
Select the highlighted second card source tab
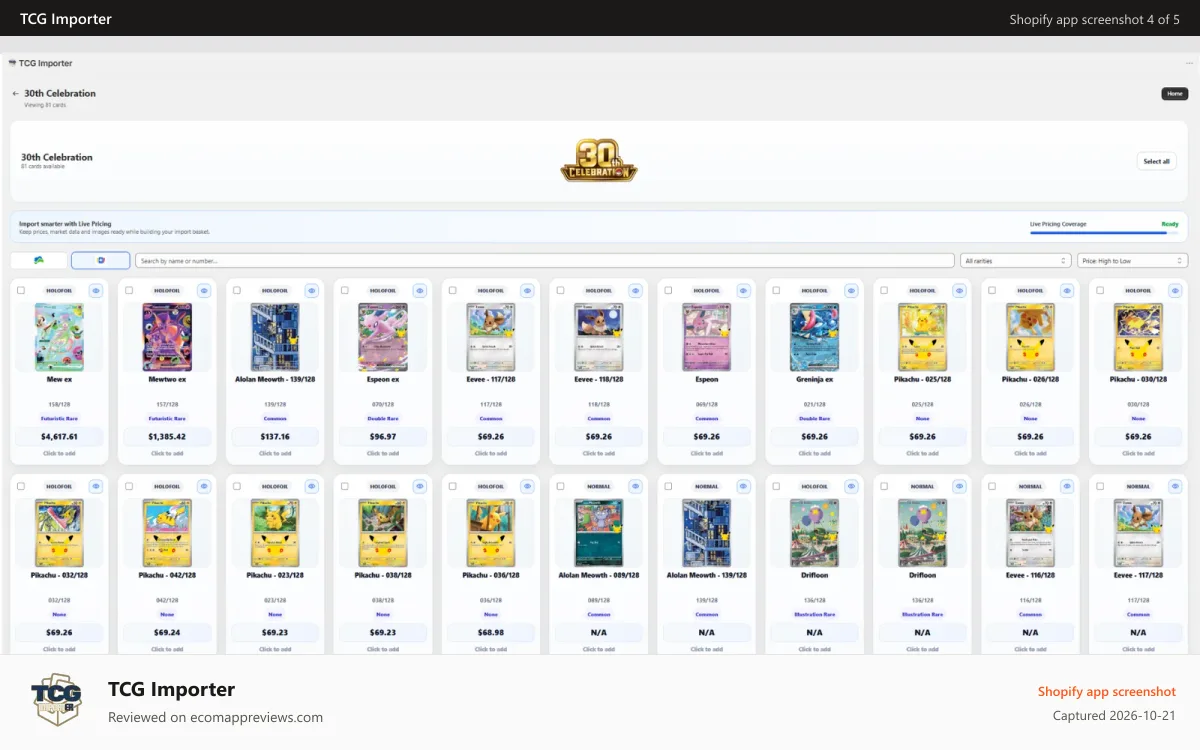point(100,260)
